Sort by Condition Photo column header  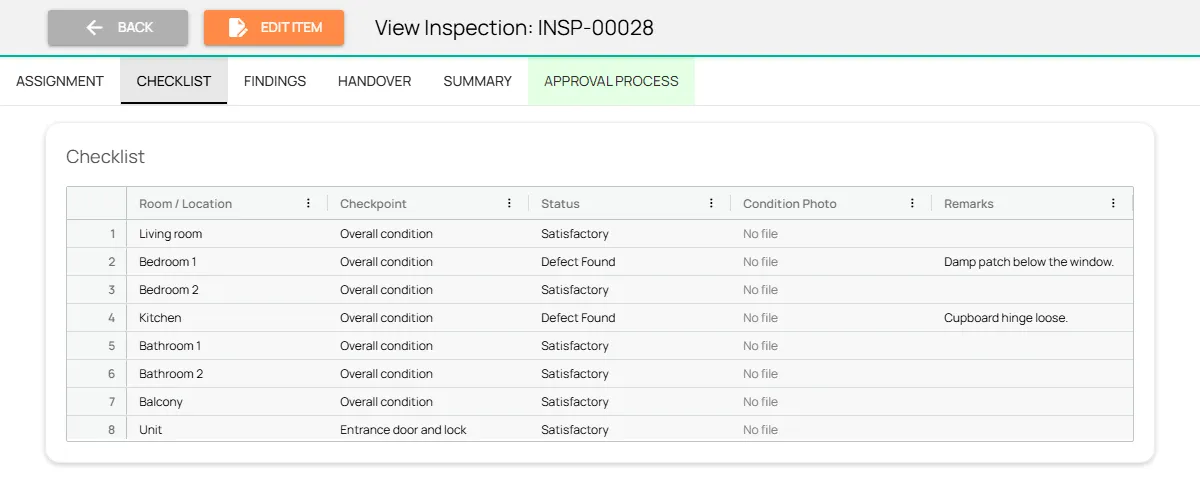pyautogui.click(x=790, y=203)
